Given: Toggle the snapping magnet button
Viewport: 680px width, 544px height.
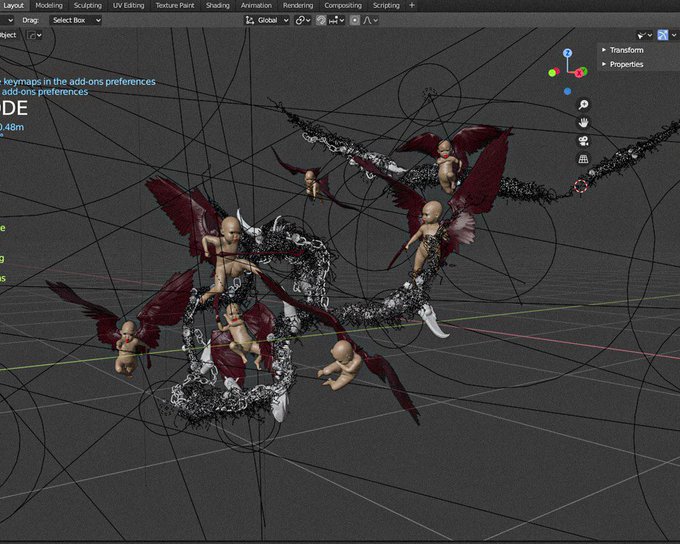Looking at the screenshot, I should (321, 20).
